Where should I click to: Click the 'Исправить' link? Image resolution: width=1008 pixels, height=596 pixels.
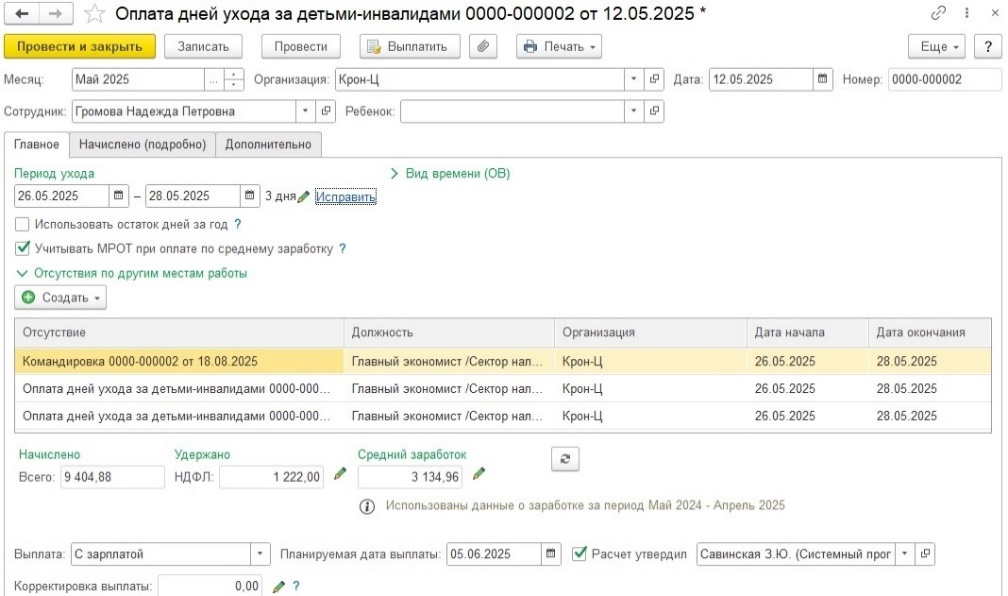[x=346, y=197]
